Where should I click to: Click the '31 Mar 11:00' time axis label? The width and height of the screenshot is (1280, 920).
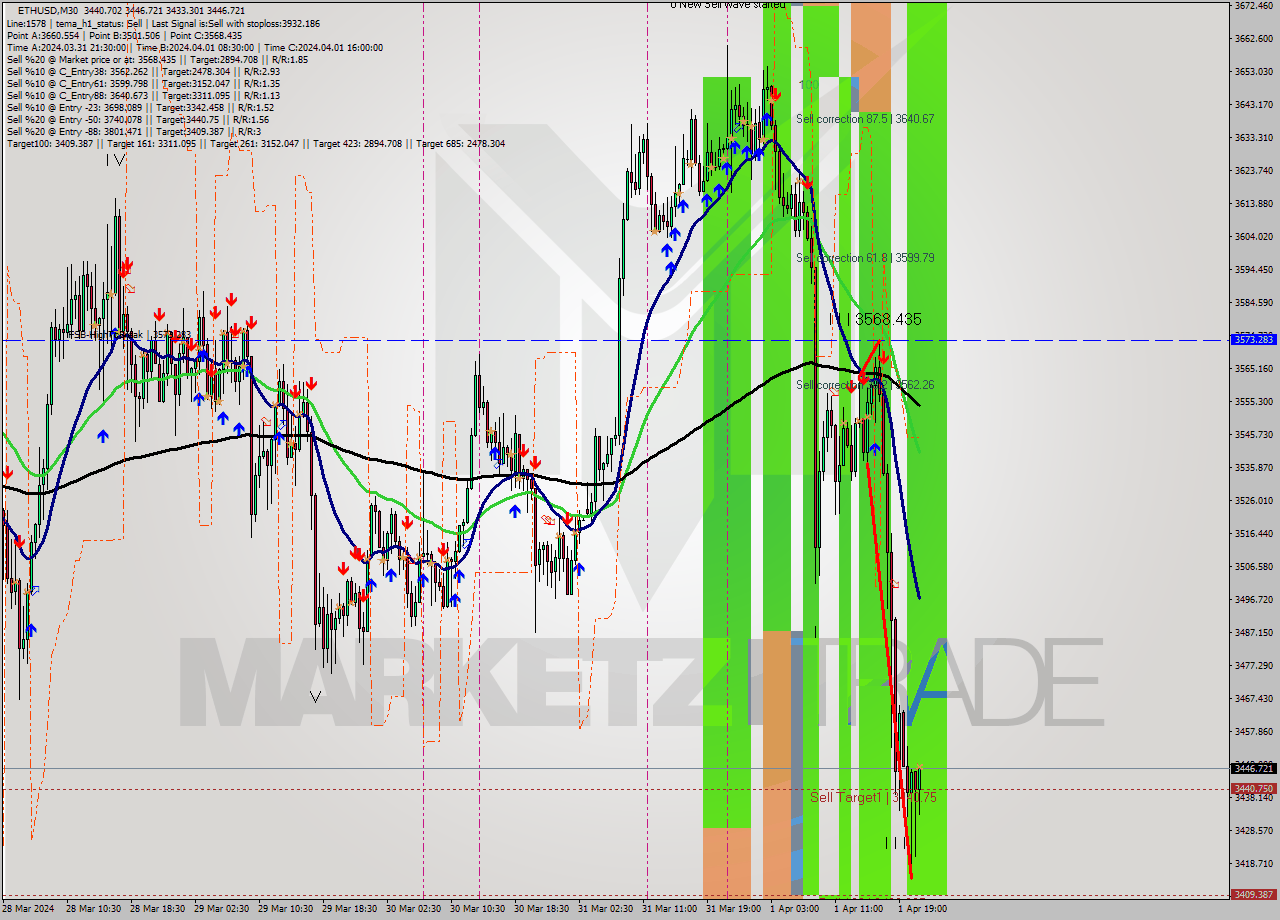[669, 909]
